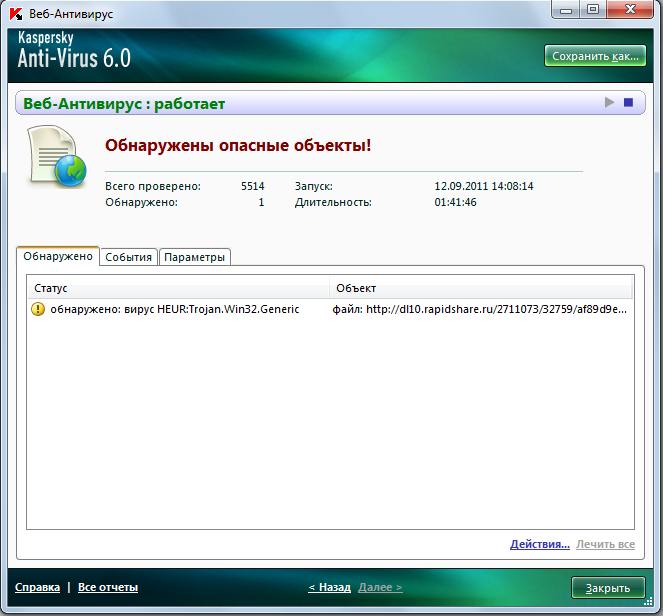The image size is (663, 616).
Task: Close the report with Закрыть button
Action: (x=608, y=588)
